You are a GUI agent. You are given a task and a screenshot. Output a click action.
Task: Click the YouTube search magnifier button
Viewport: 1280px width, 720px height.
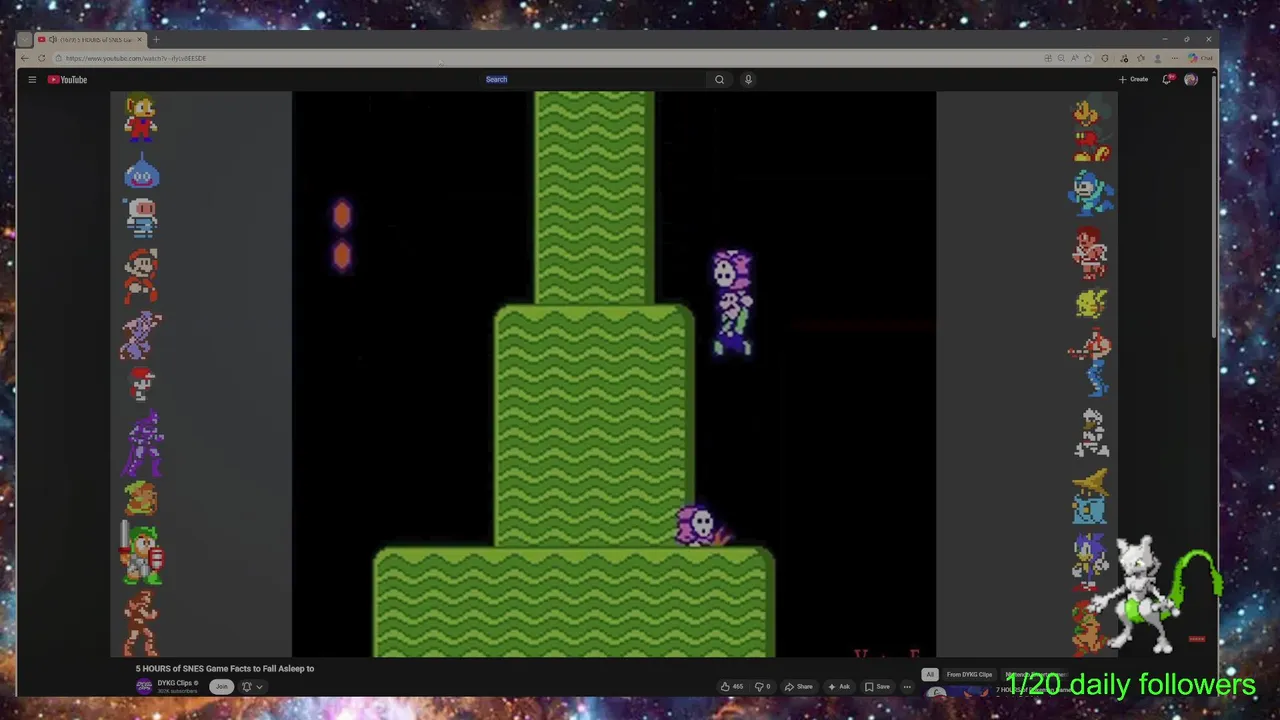point(719,79)
